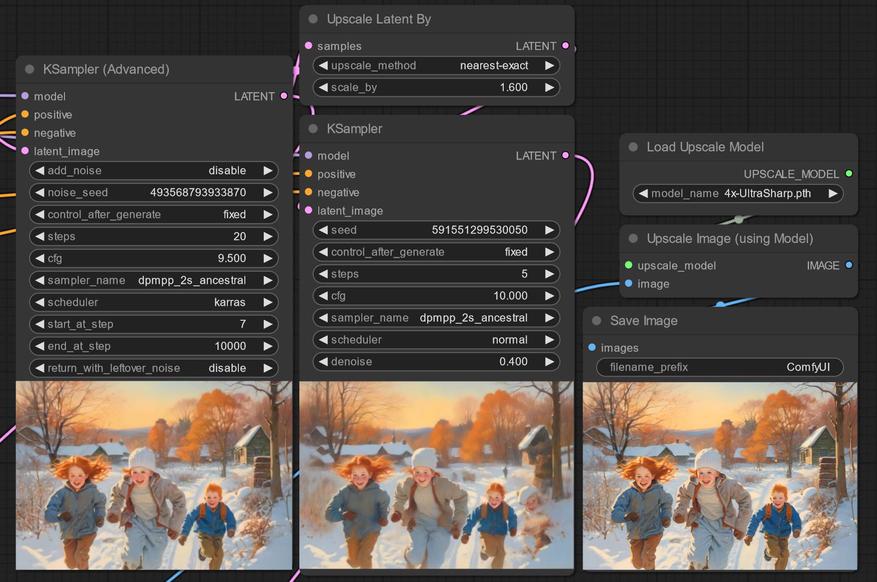877x582 pixels.
Task: Click right arrow on add_noise widget
Action: tap(268, 171)
